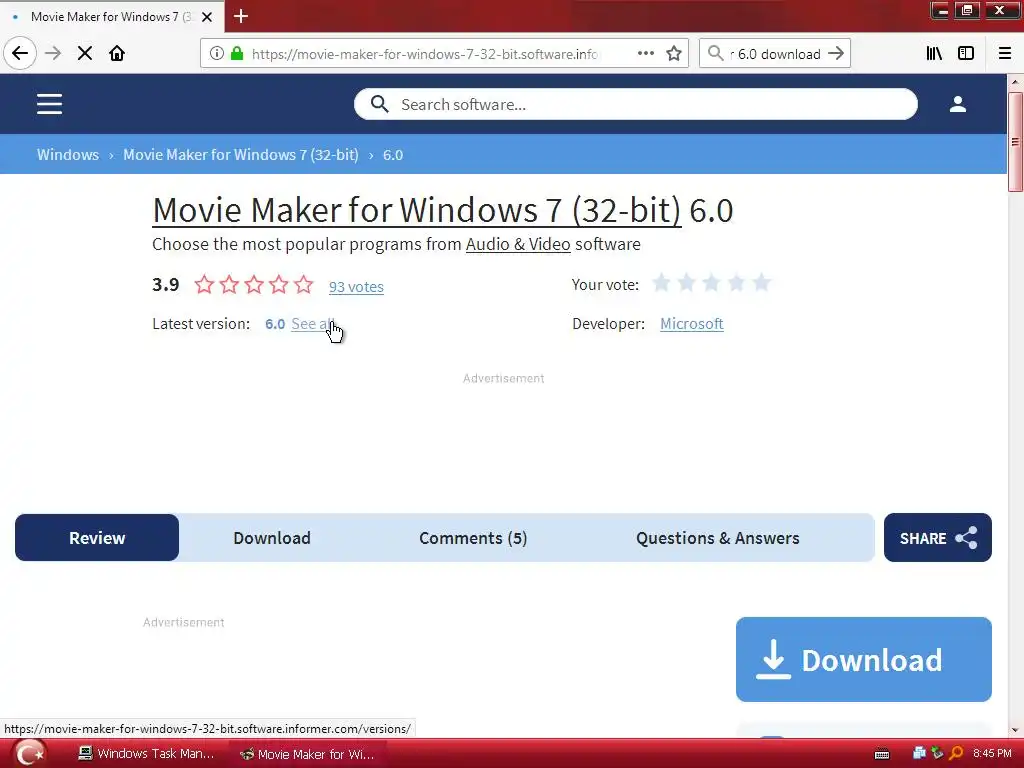Go to Windows breadcrumb link

68,155
